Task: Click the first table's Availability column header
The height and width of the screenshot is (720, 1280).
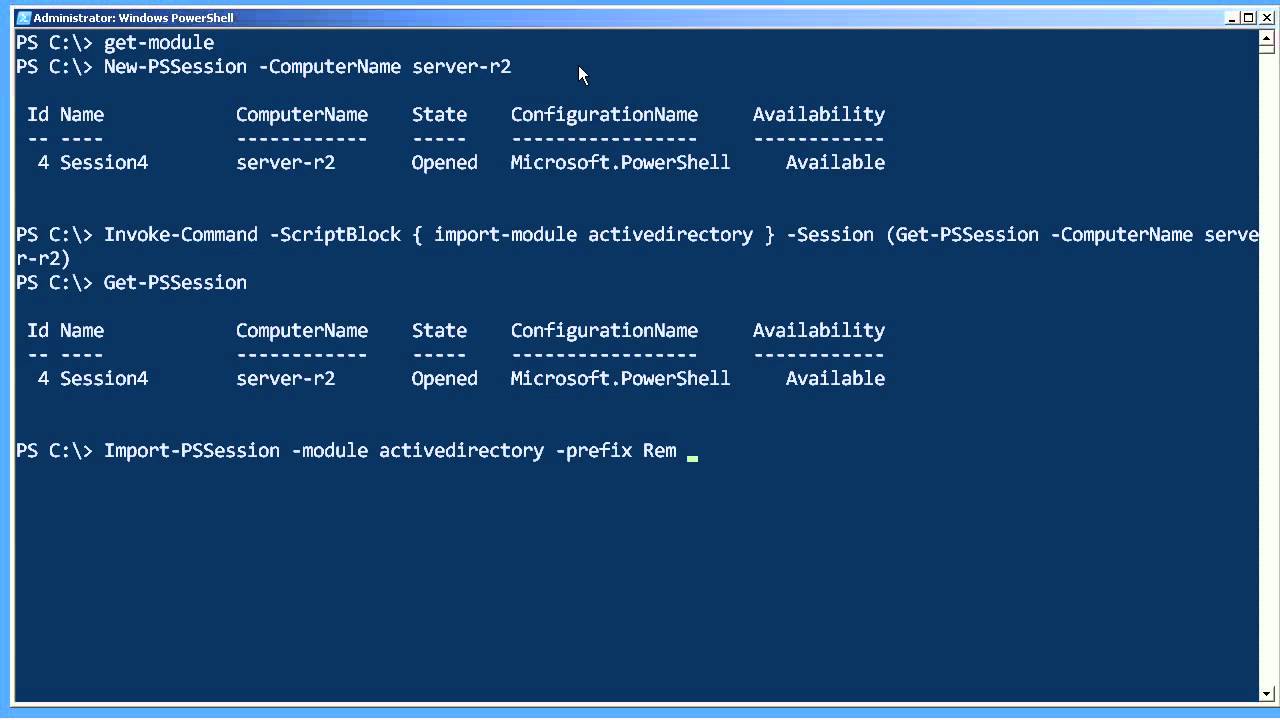Action: pyautogui.click(x=819, y=114)
